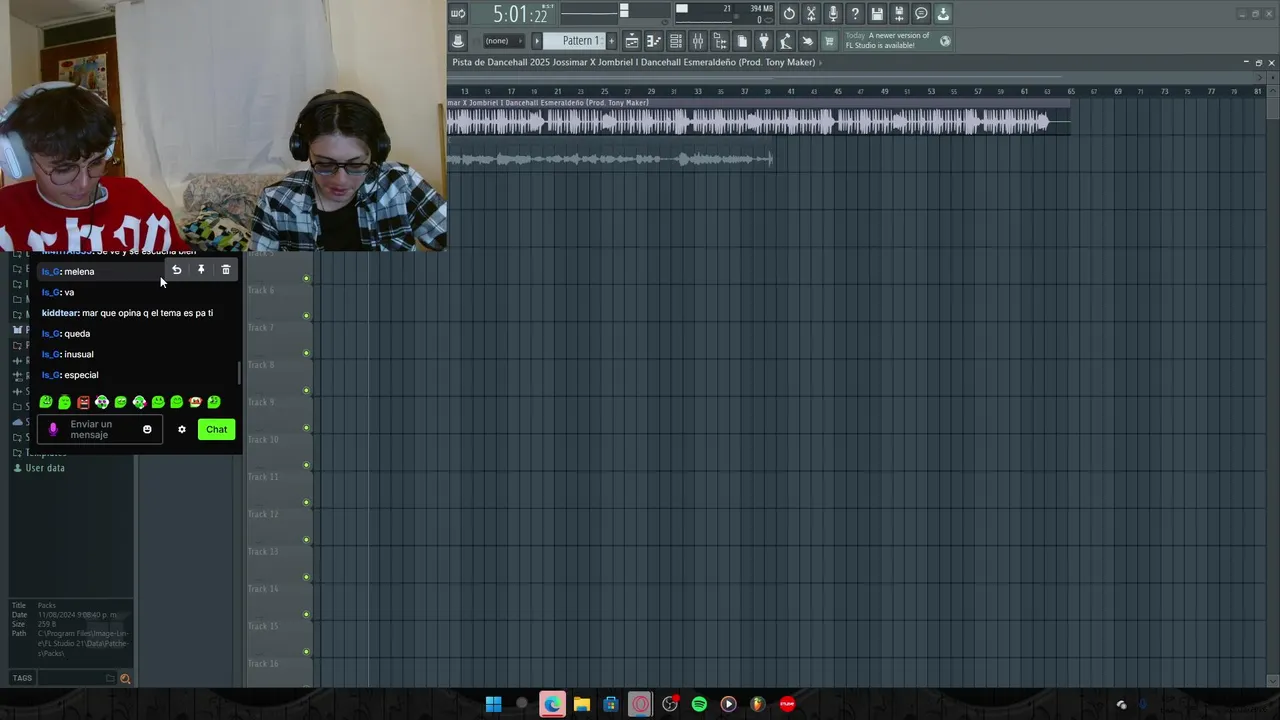Mute Track 8 green dot
The height and width of the screenshot is (720, 1280).
[x=306, y=391]
